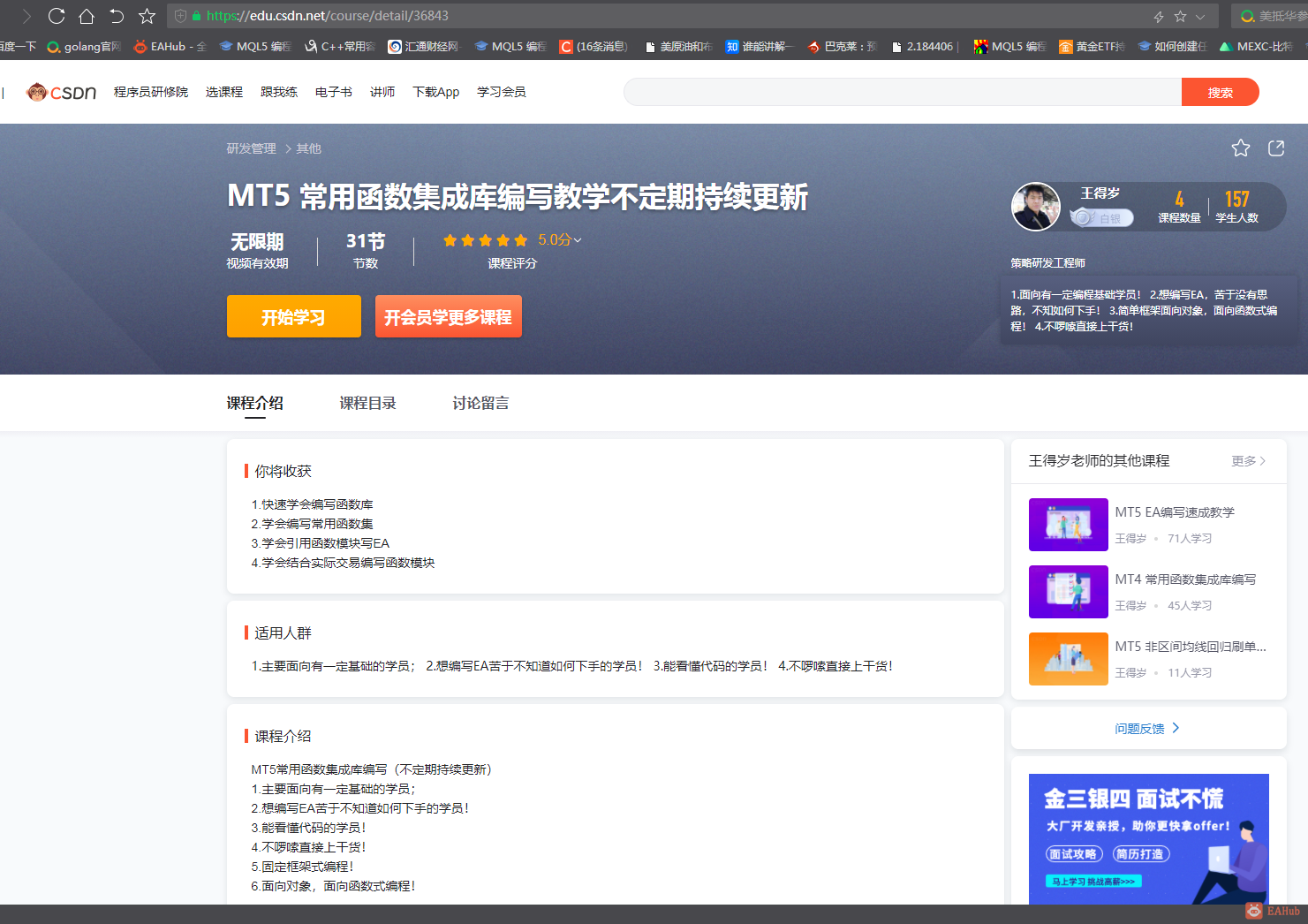Switch to the 讨论留言 tab
The width and height of the screenshot is (1308, 924).
[x=480, y=403]
